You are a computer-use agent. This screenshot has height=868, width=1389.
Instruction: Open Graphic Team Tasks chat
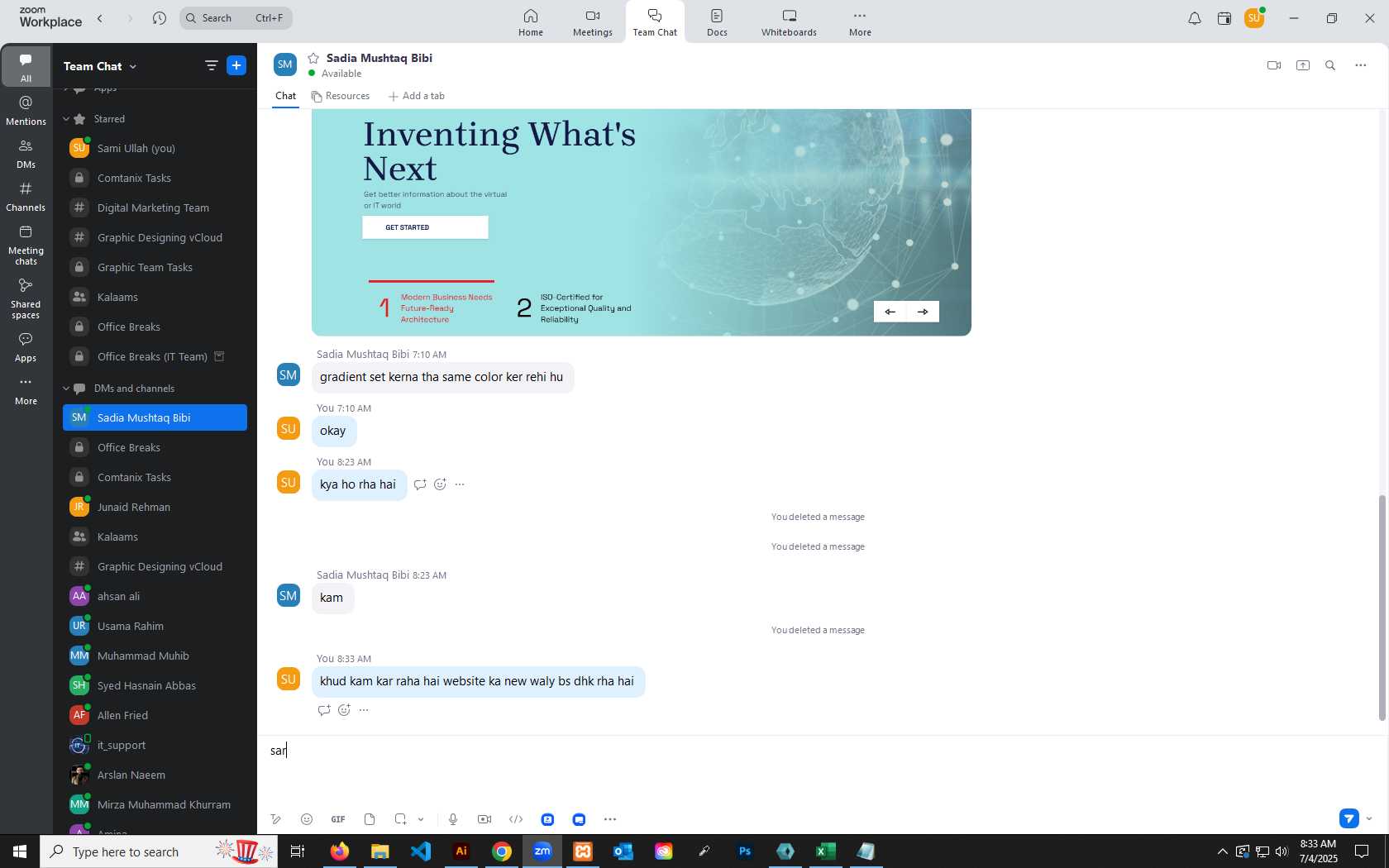pyautogui.click(x=155, y=267)
